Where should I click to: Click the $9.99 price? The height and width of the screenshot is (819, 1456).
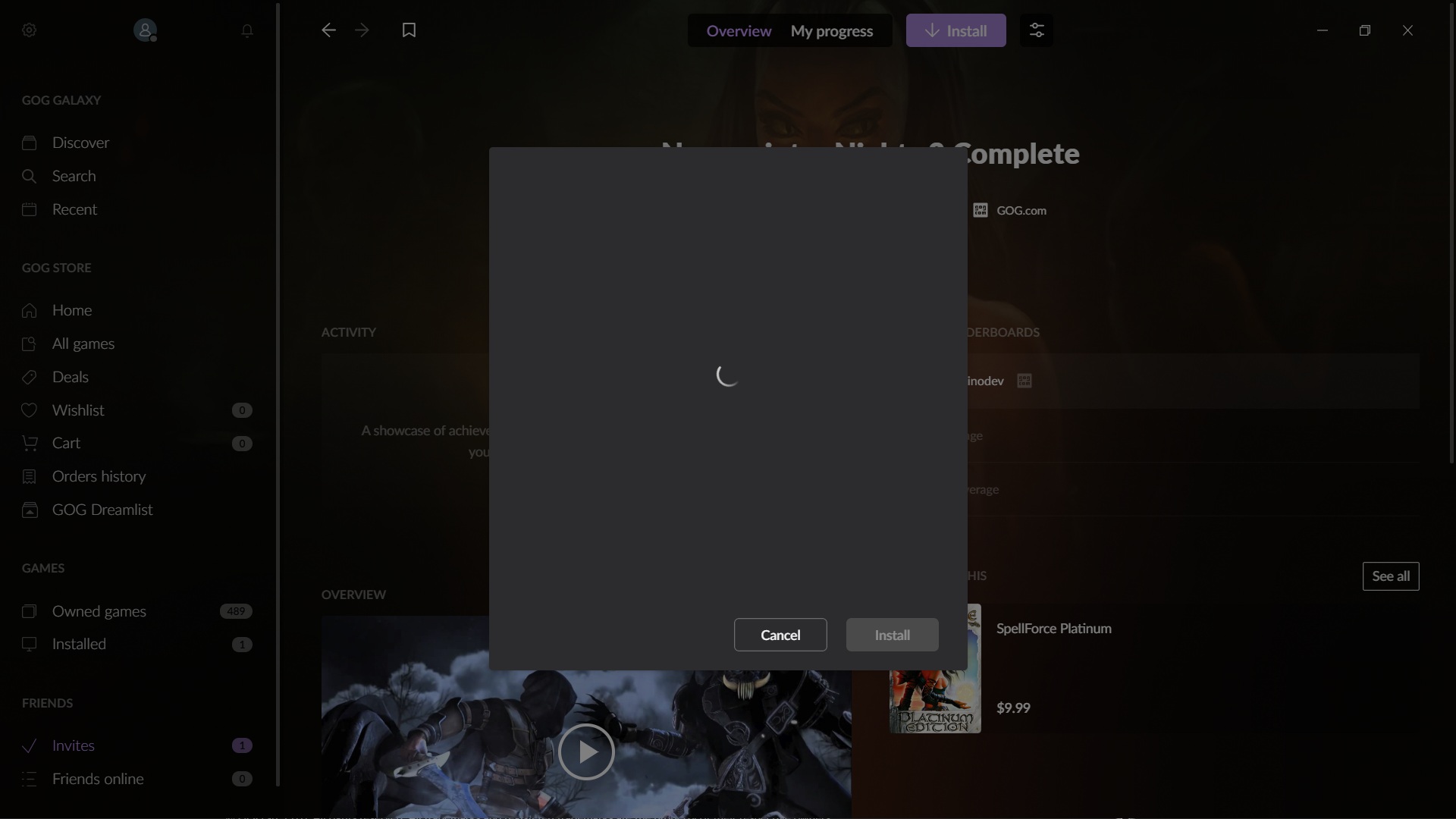point(1013,708)
